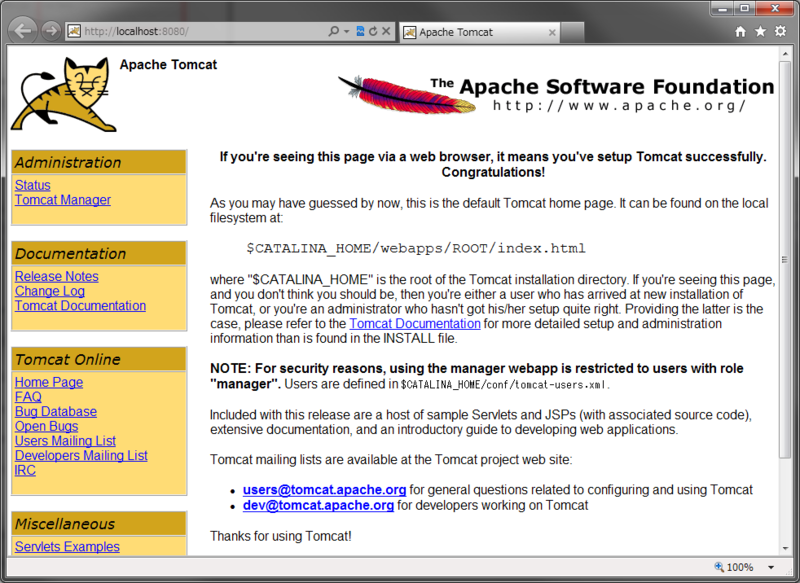Open the FAQ link
The height and width of the screenshot is (583, 800).
tap(28, 397)
